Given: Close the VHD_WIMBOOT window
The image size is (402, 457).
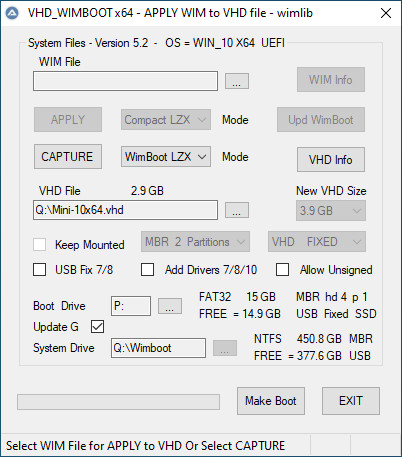Looking at the screenshot, I should click(x=386, y=13).
